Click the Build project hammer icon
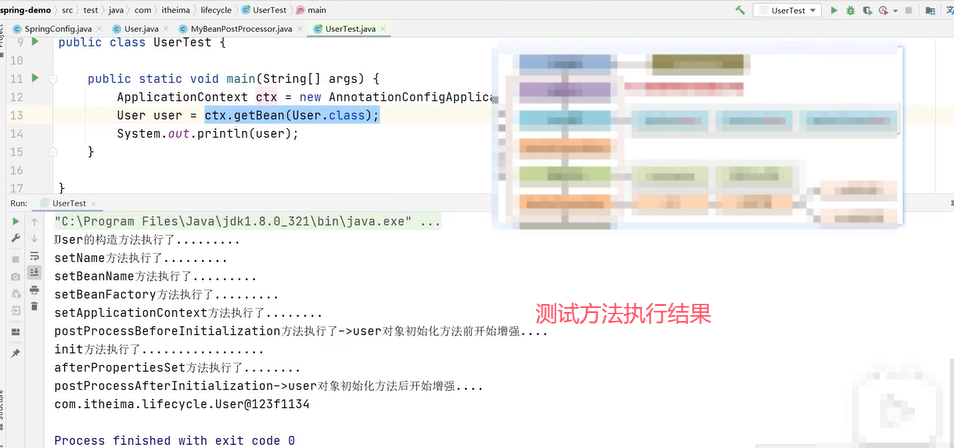This screenshot has width=954, height=448. coord(740,10)
